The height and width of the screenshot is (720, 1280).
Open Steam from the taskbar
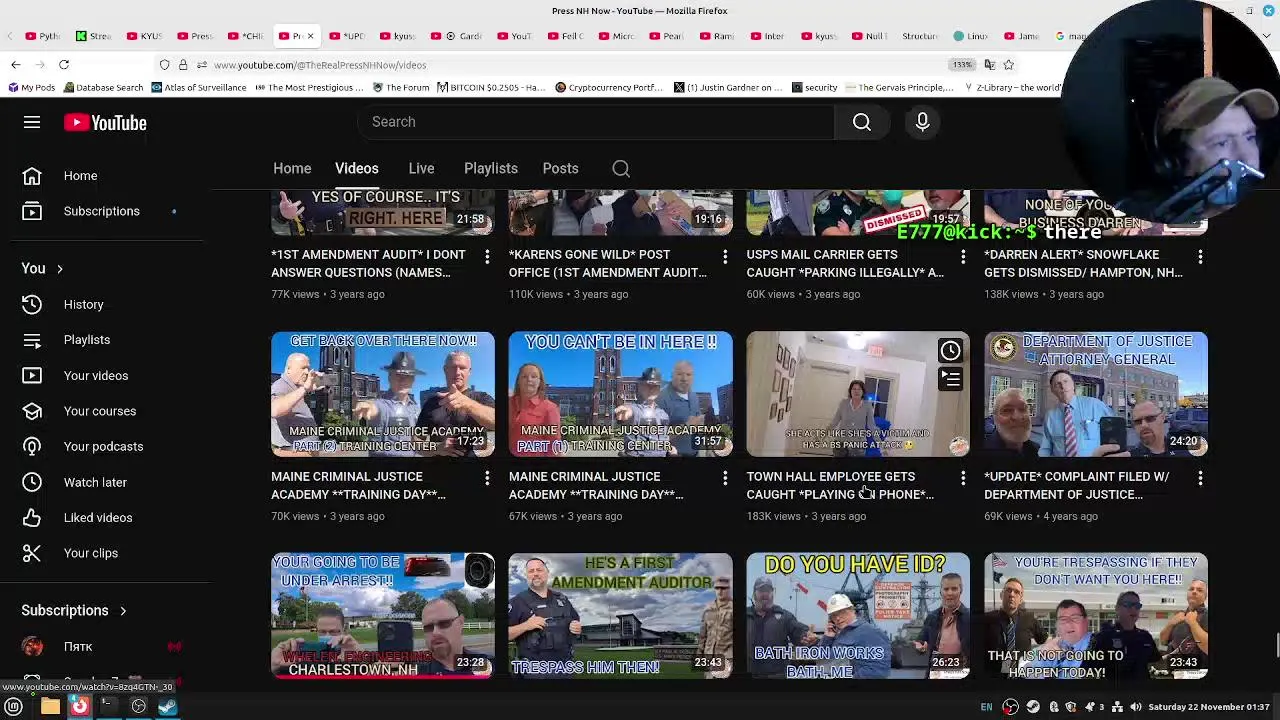point(167,707)
